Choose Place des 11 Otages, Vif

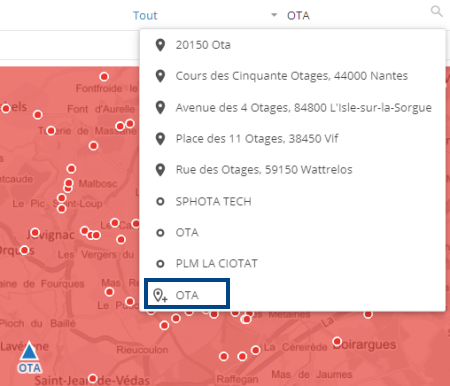coord(292,139)
